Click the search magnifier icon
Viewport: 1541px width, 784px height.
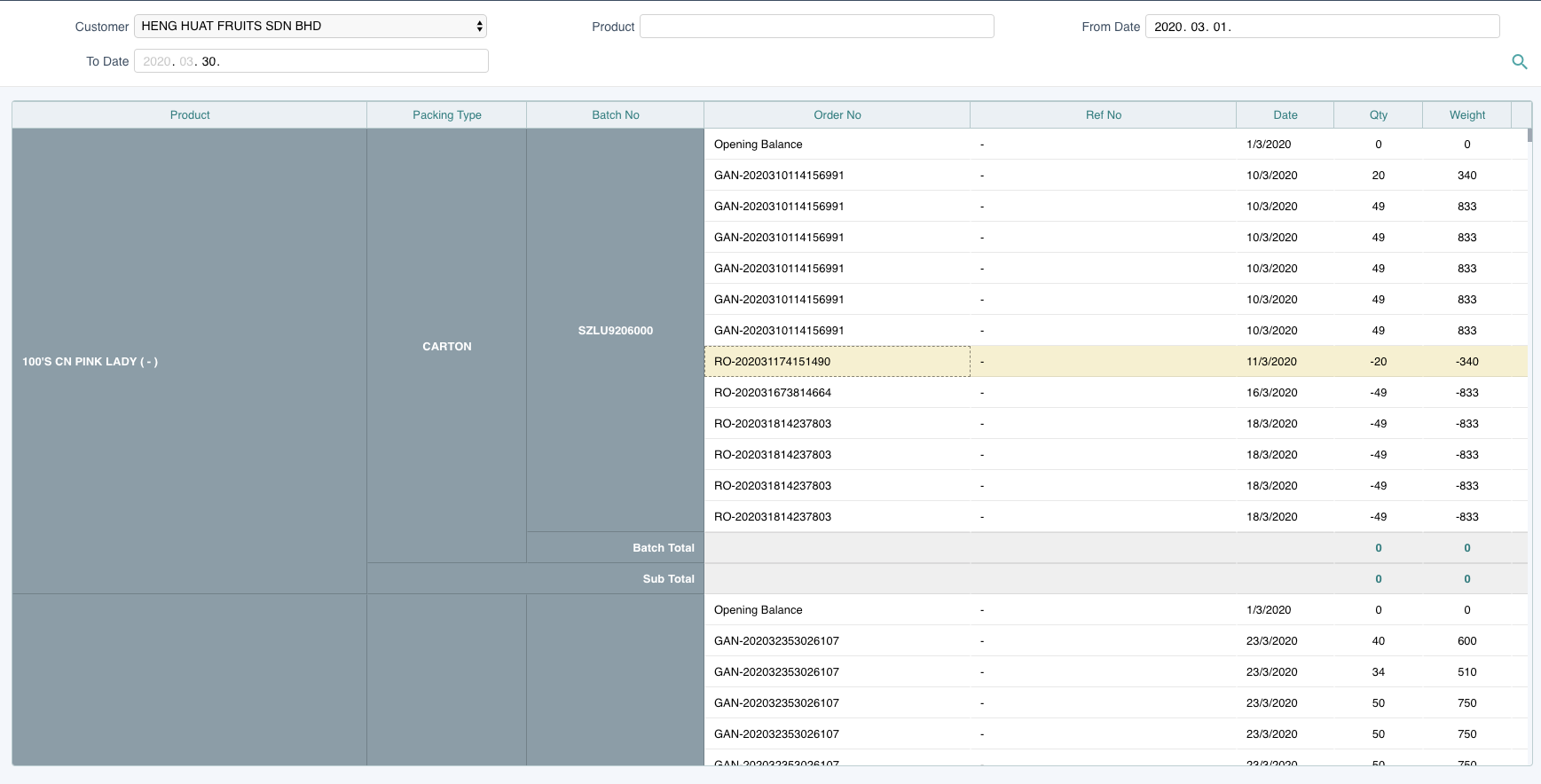[1519, 61]
